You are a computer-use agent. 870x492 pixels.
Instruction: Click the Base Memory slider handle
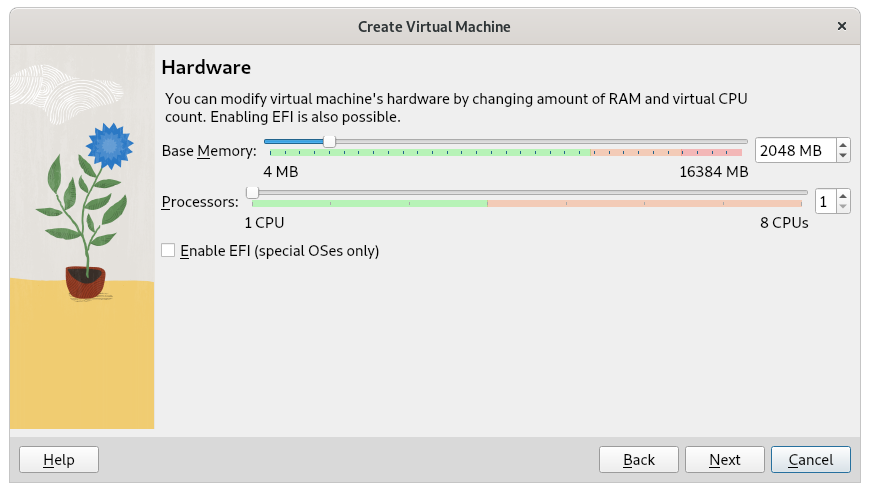329,141
